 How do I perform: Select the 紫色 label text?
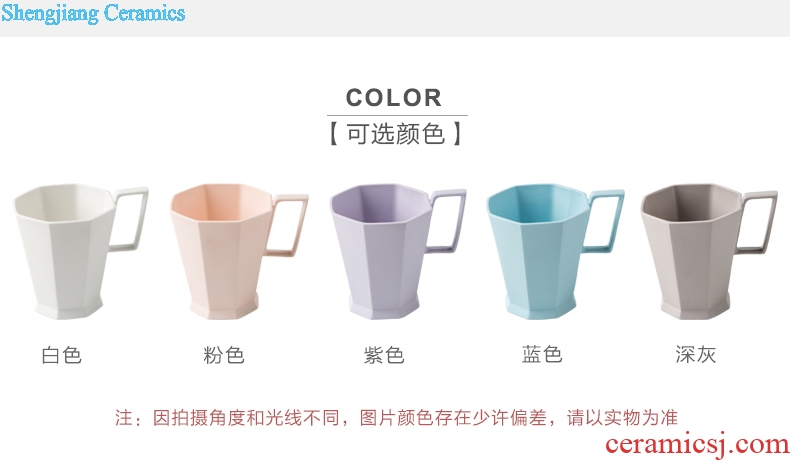[x=384, y=355]
